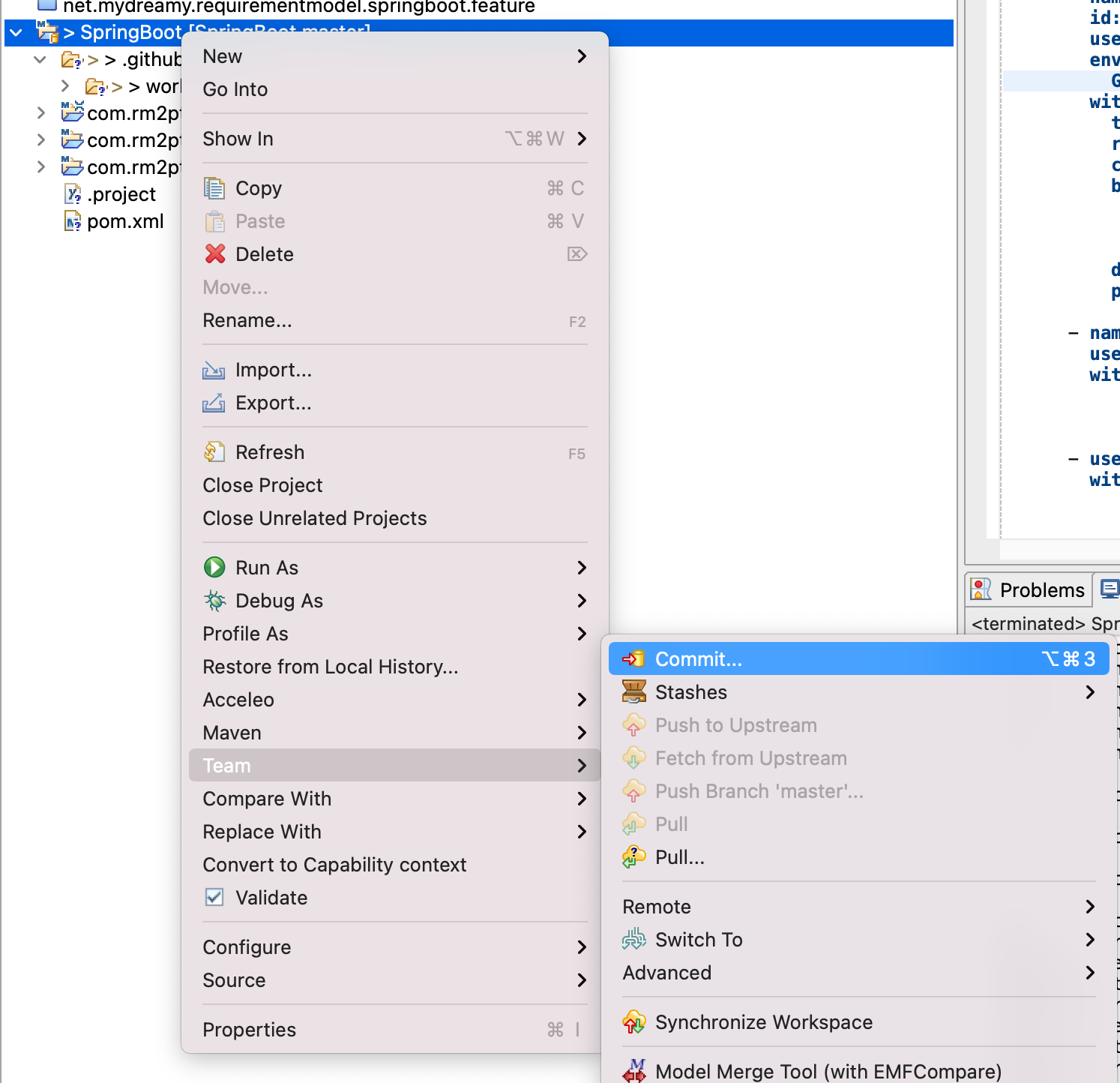Click the Commit... label in Team submenu

699,658
